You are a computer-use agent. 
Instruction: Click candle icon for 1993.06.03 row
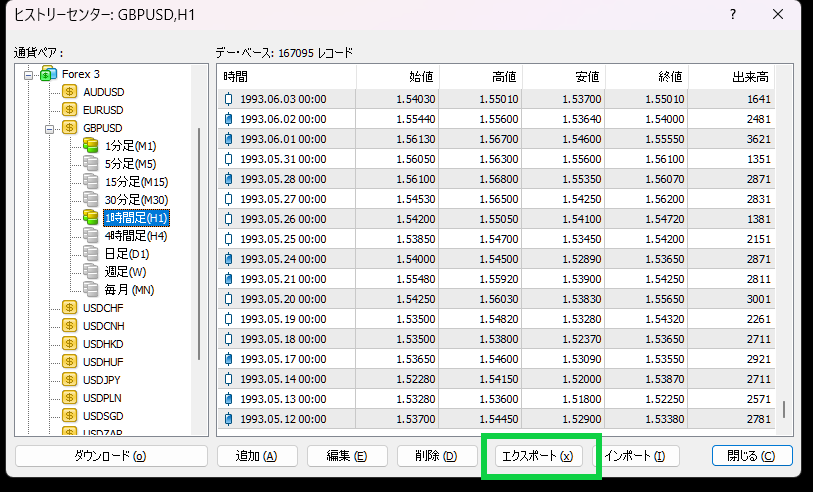point(229,99)
